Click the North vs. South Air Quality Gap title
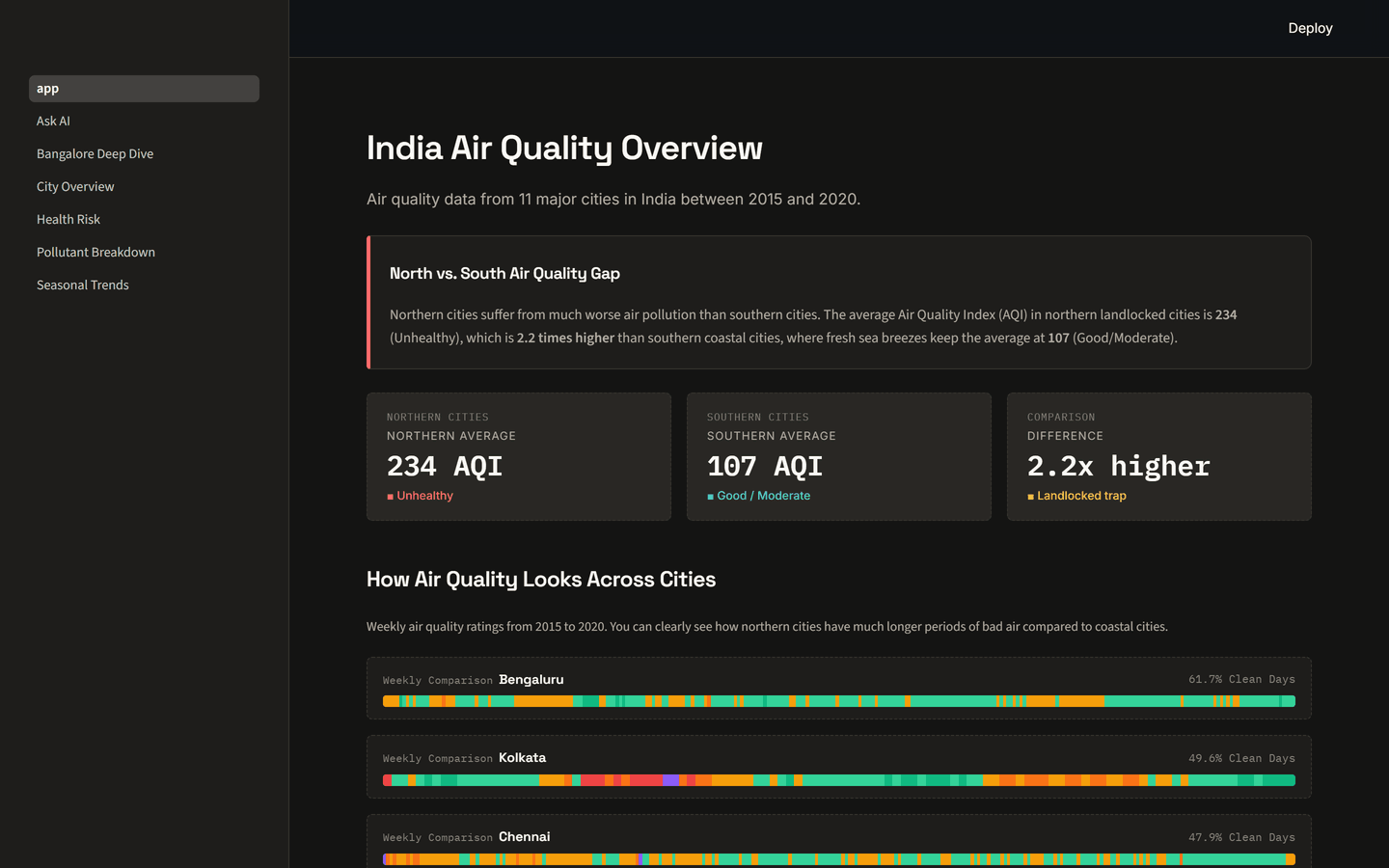Viewport: 1389px width, 868px height. click(x=504, y=274)
